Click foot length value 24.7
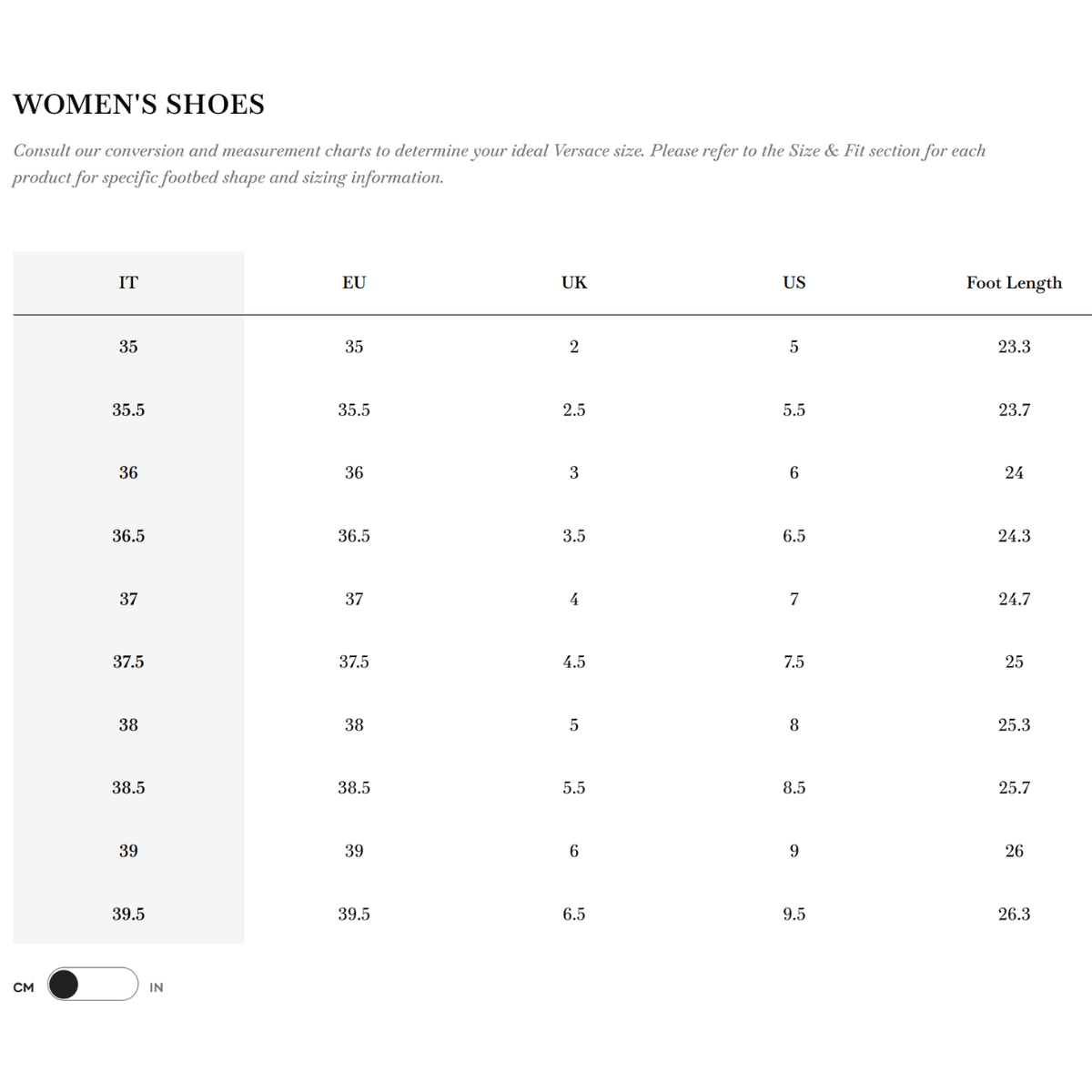 click(x=1014, y=599)
